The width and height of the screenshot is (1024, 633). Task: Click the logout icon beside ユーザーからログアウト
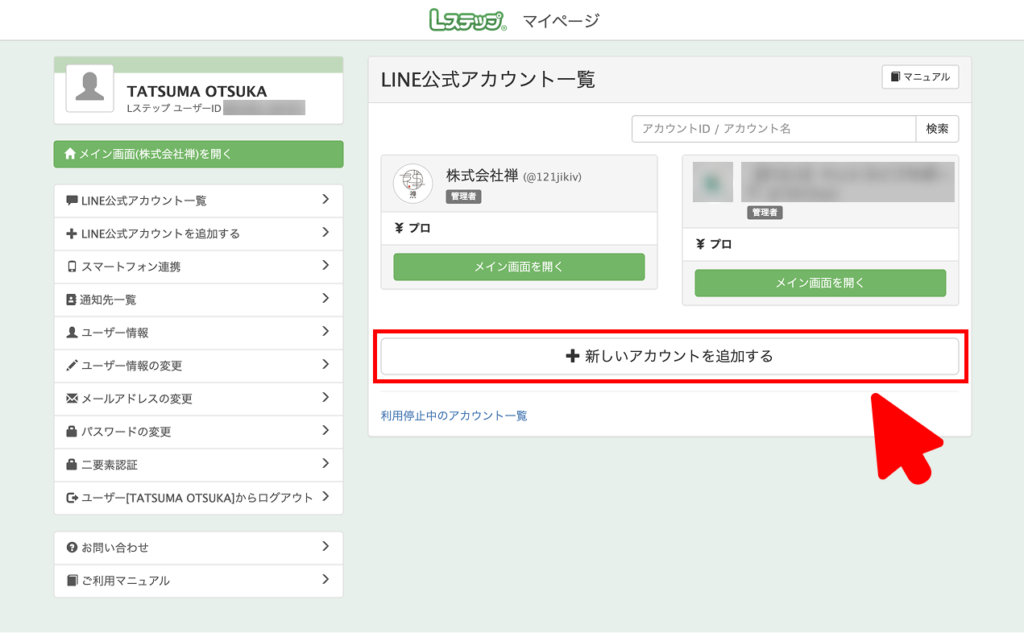(x=71, y=498)
